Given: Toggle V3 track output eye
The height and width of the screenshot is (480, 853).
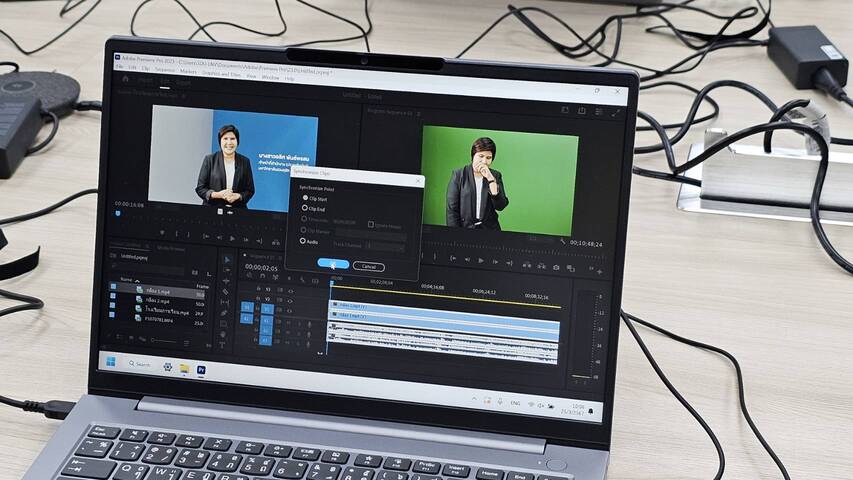Looking at the screenshot, I should (290, 291).
